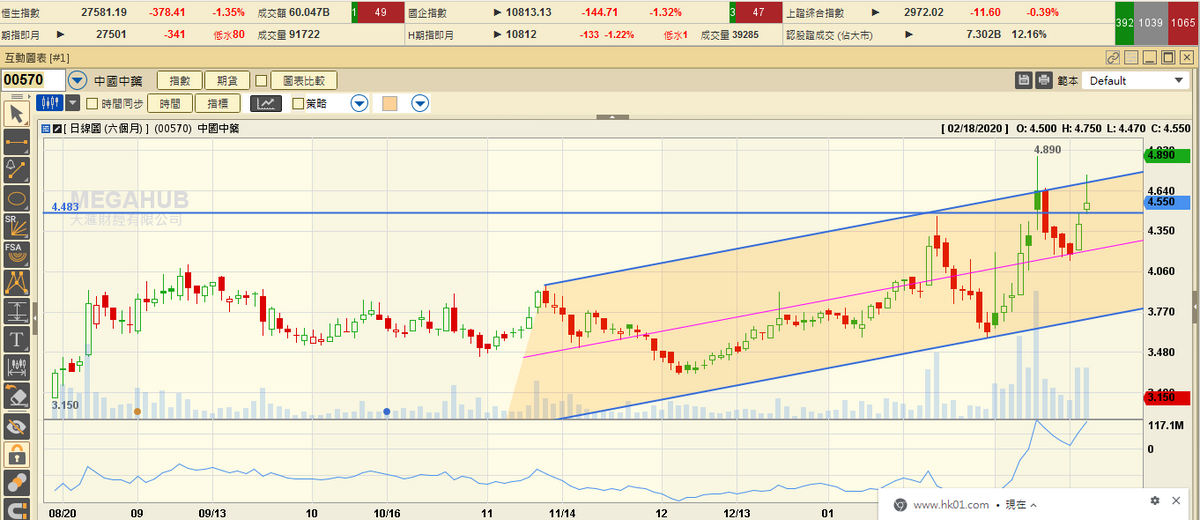Image resolution: width=1200 pixels, height=520 pixels.
Task: Click the orange color swatch
Action: point(390,103)
